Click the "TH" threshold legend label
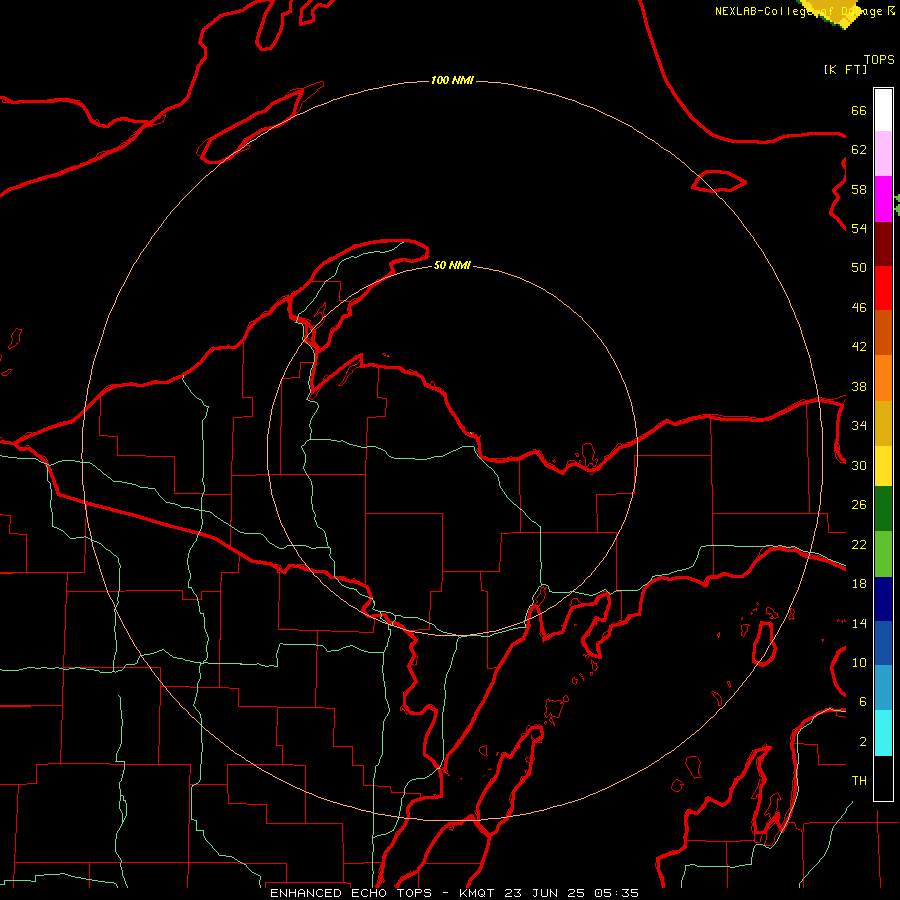This screenshot has height=900, width=900. (x=859, y=781)
